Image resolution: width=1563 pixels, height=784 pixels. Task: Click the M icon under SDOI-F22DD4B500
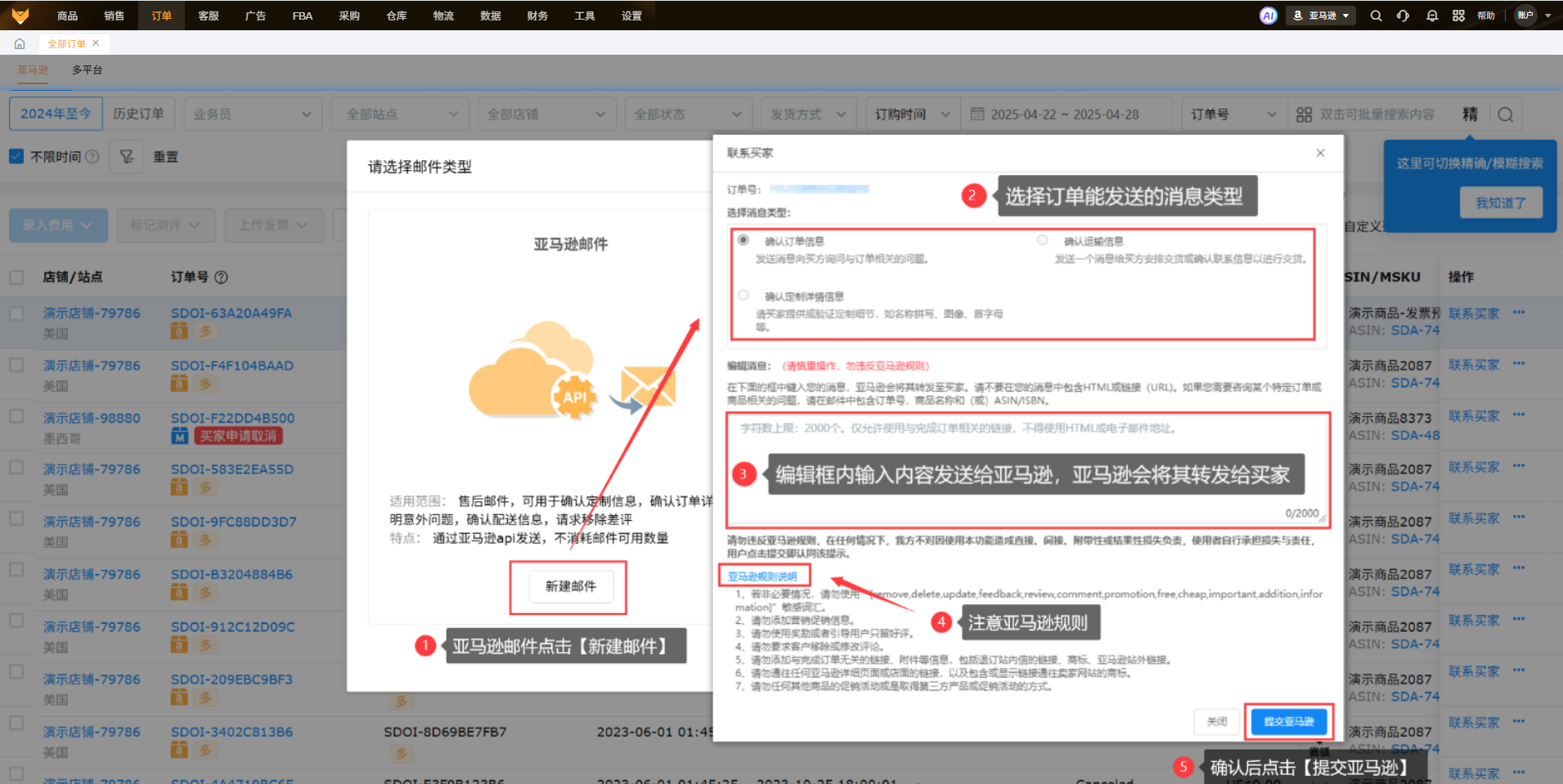tap(179, 436)
